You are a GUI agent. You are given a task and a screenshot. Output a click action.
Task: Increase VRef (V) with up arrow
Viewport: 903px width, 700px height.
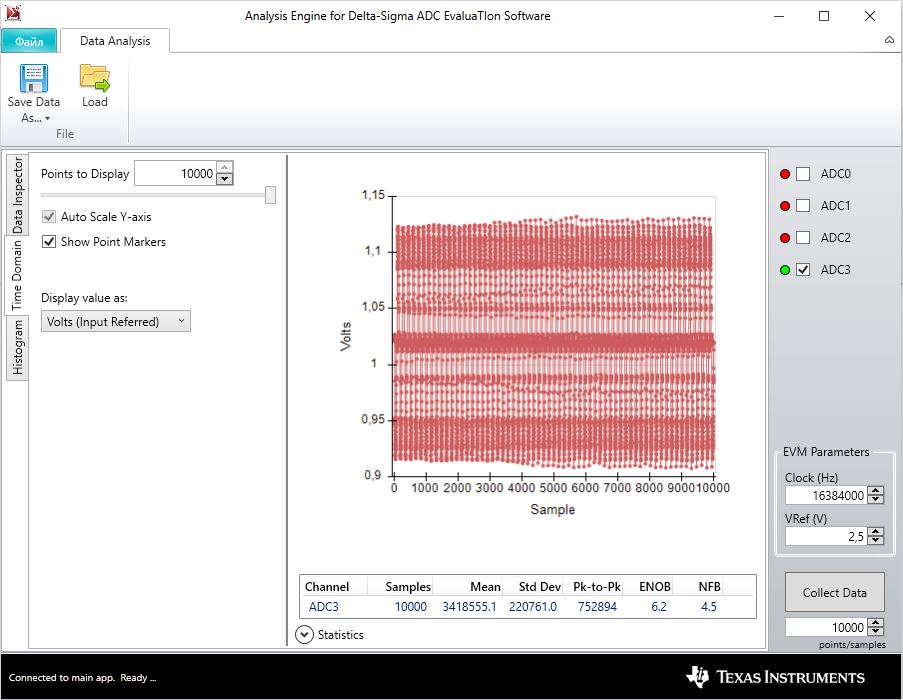click(876, 531)
